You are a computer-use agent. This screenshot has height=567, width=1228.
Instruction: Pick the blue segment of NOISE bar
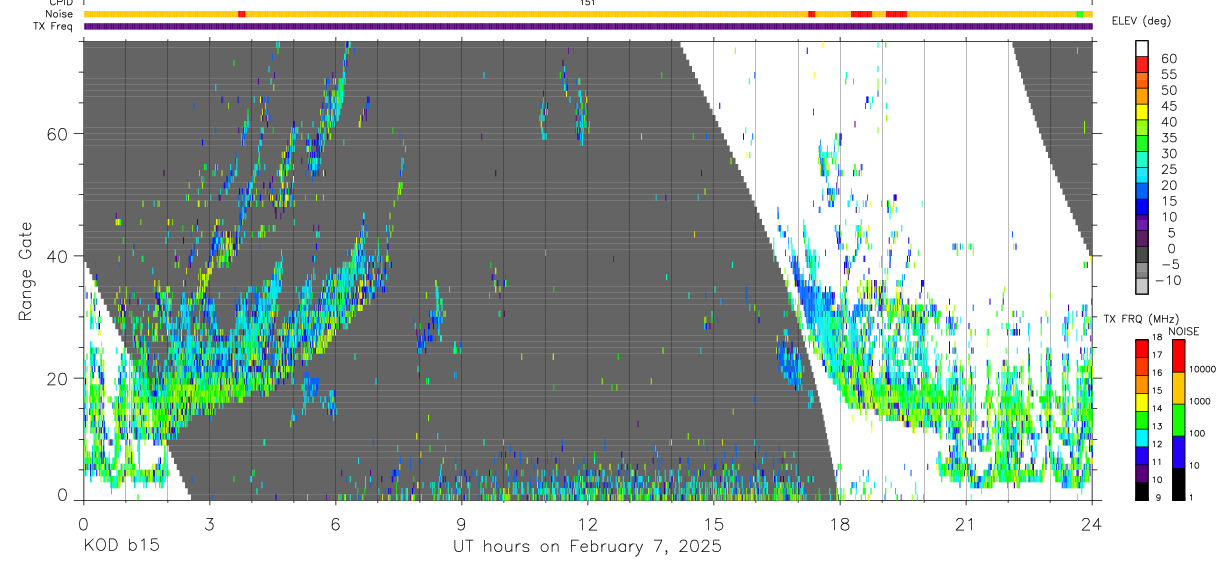[x=1179, y=451]
